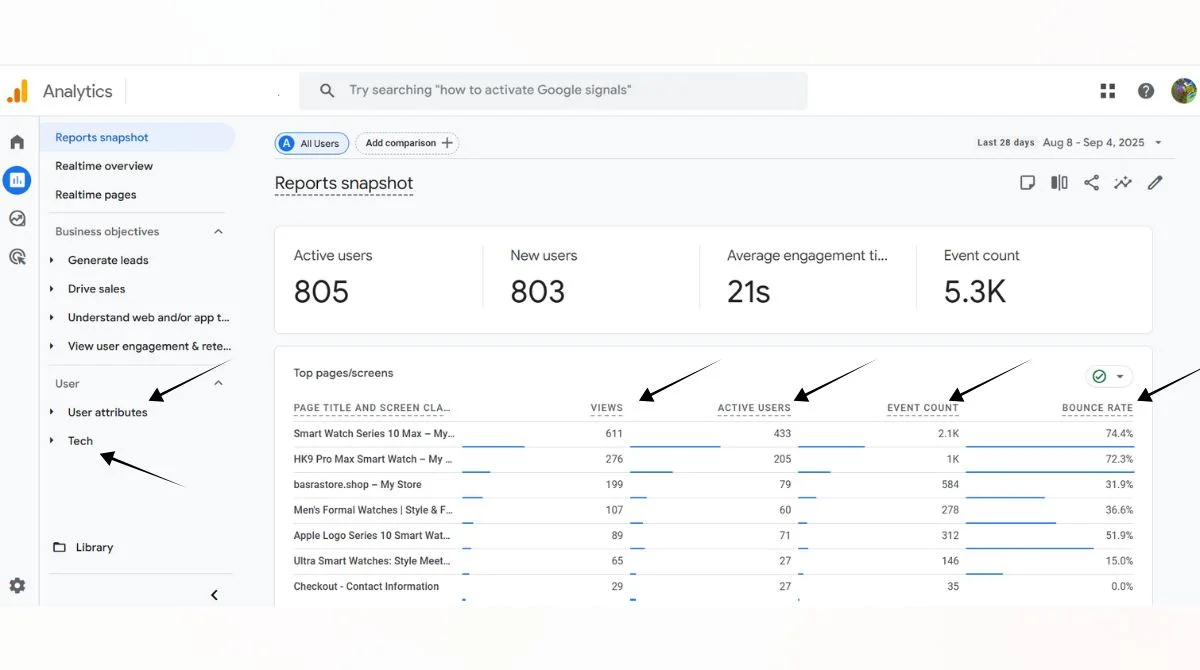Click the Views column header
Image resolution: width=1200 pixels, height=670 pixels.
tap(606, 408)
